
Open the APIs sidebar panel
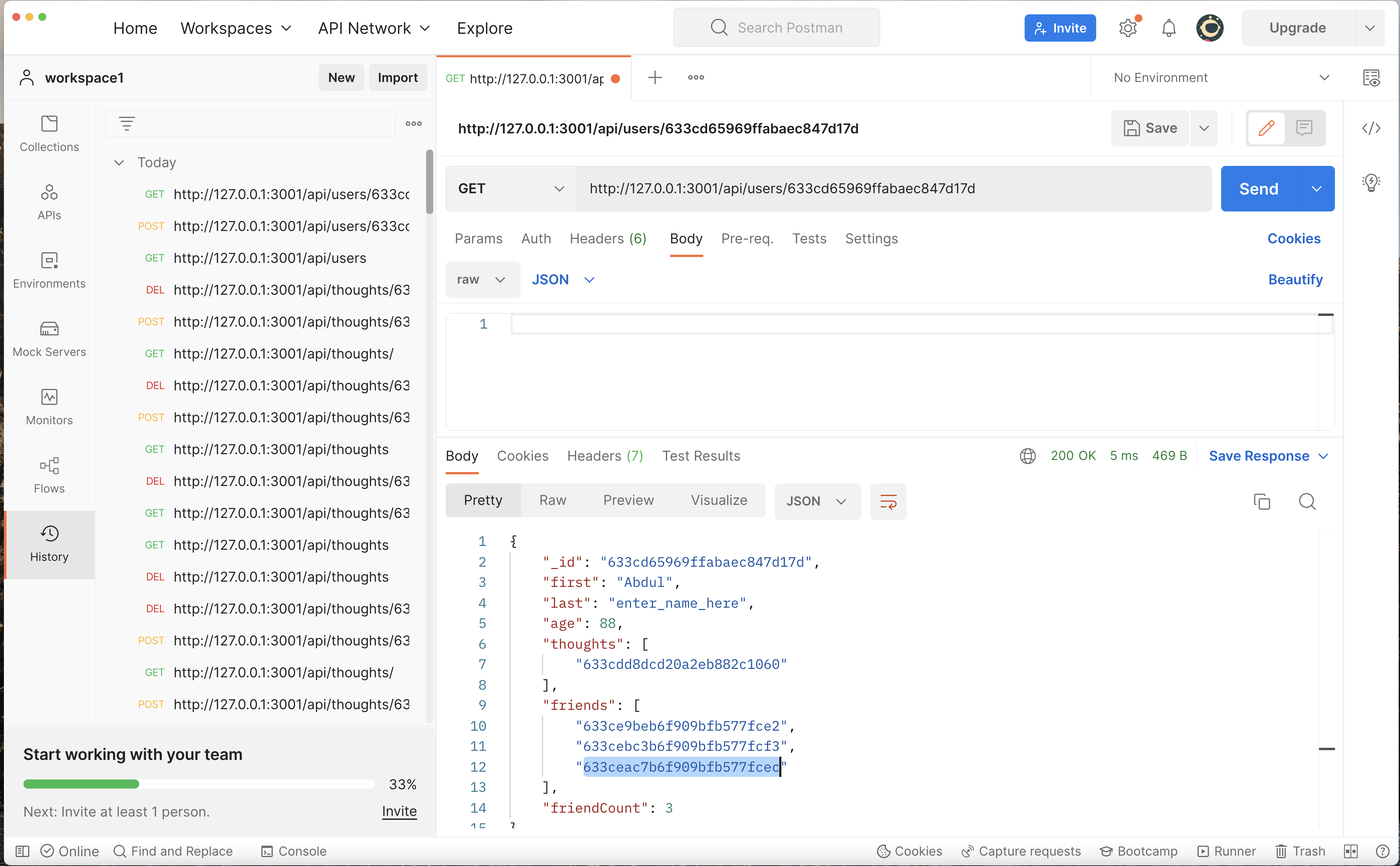coord(49,202)
